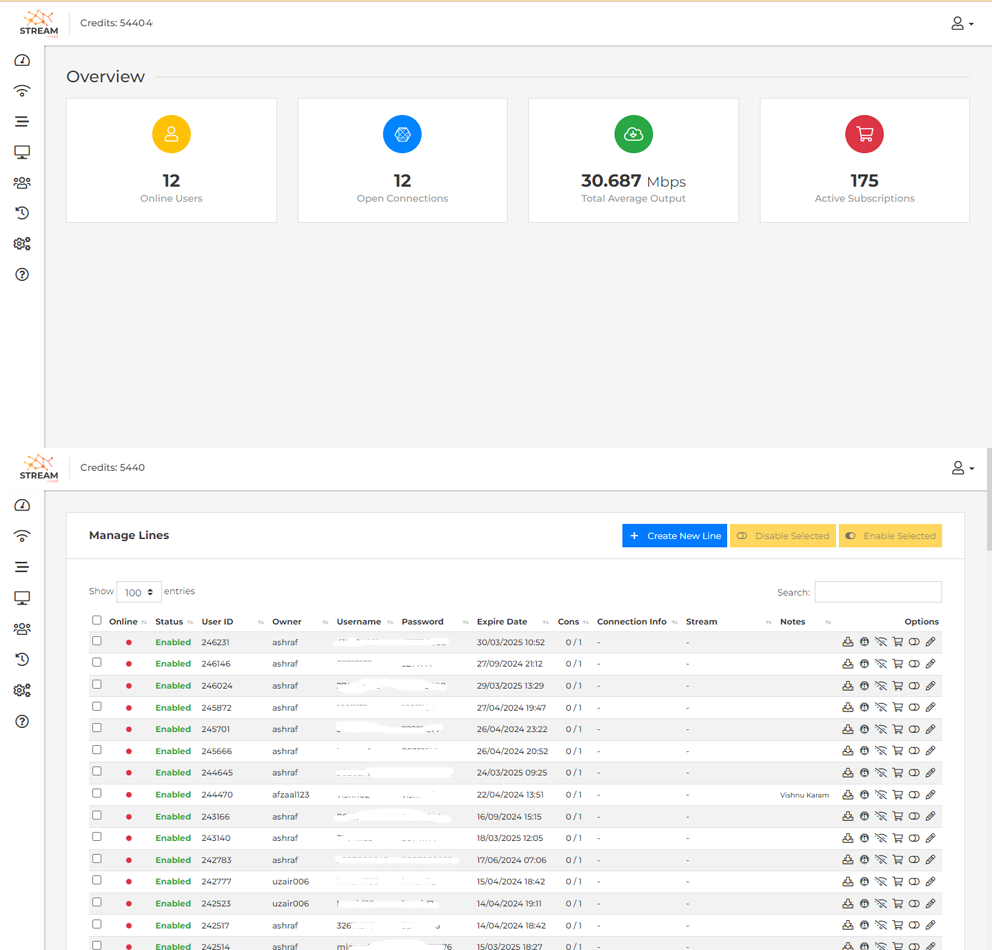Click the Enable Selected button

point(890,536)
